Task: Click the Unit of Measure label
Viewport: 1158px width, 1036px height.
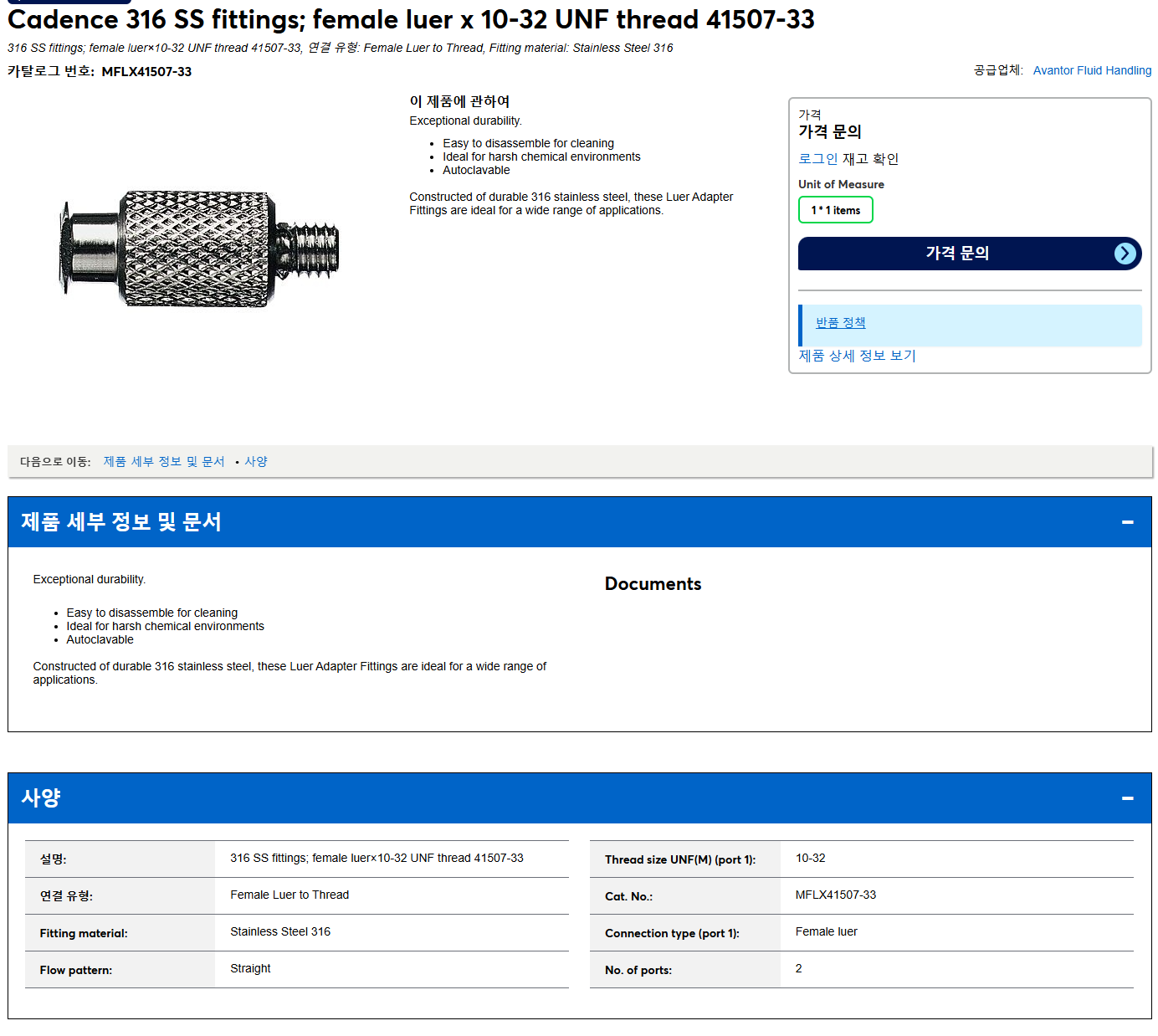Action: (x=841, y=184)
